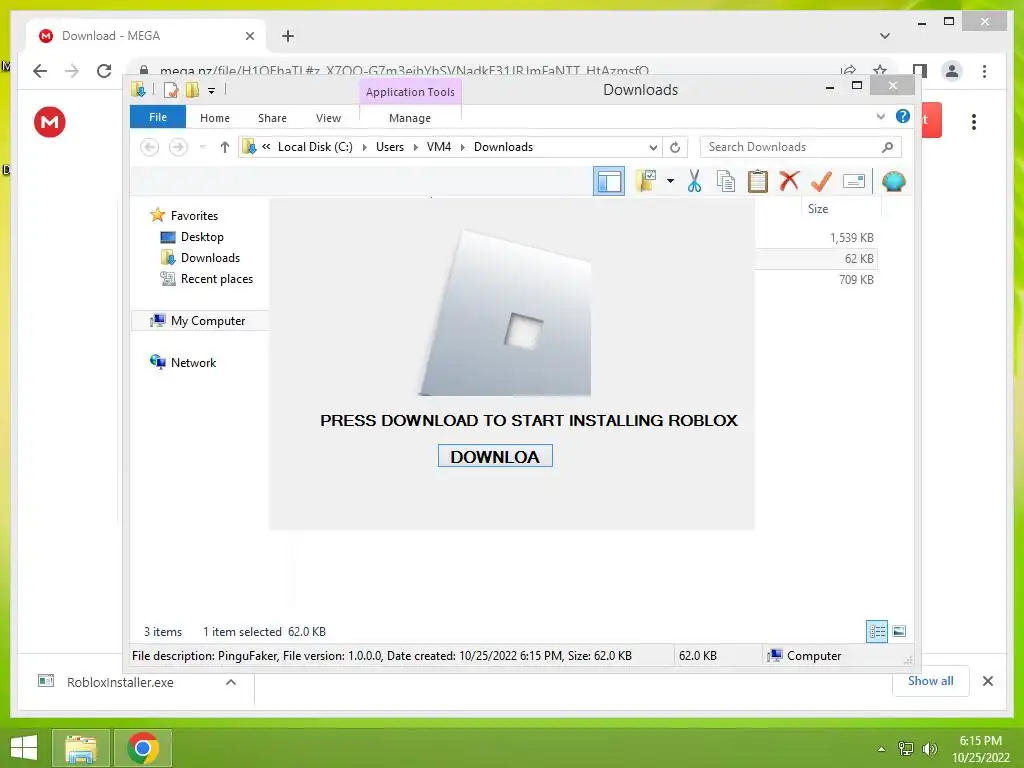Click the Search Downloads field
Viewport: 1024px width, 768px height.
coord(801,147)
